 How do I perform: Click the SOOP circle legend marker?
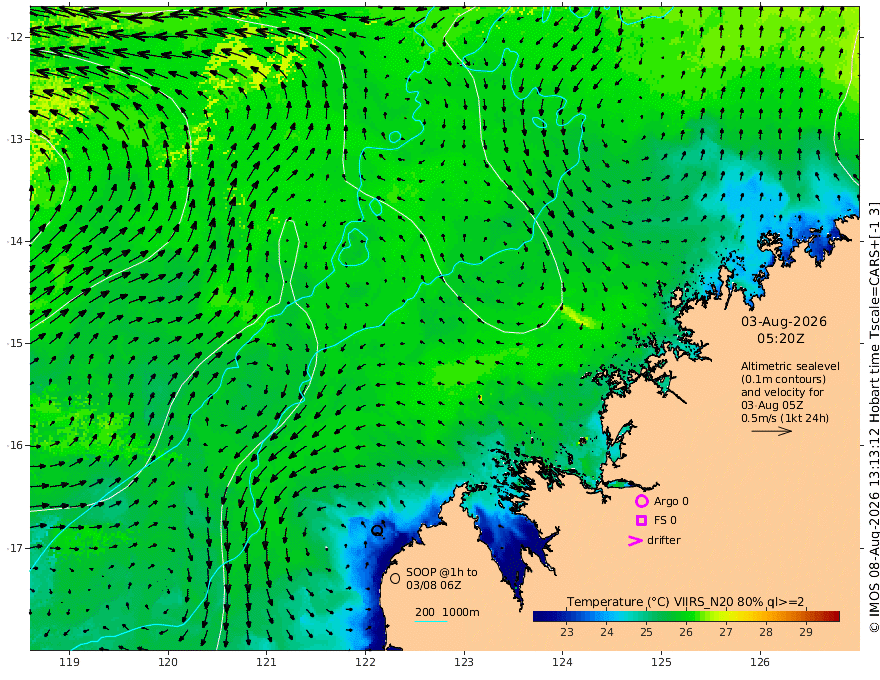click(395, 578)
